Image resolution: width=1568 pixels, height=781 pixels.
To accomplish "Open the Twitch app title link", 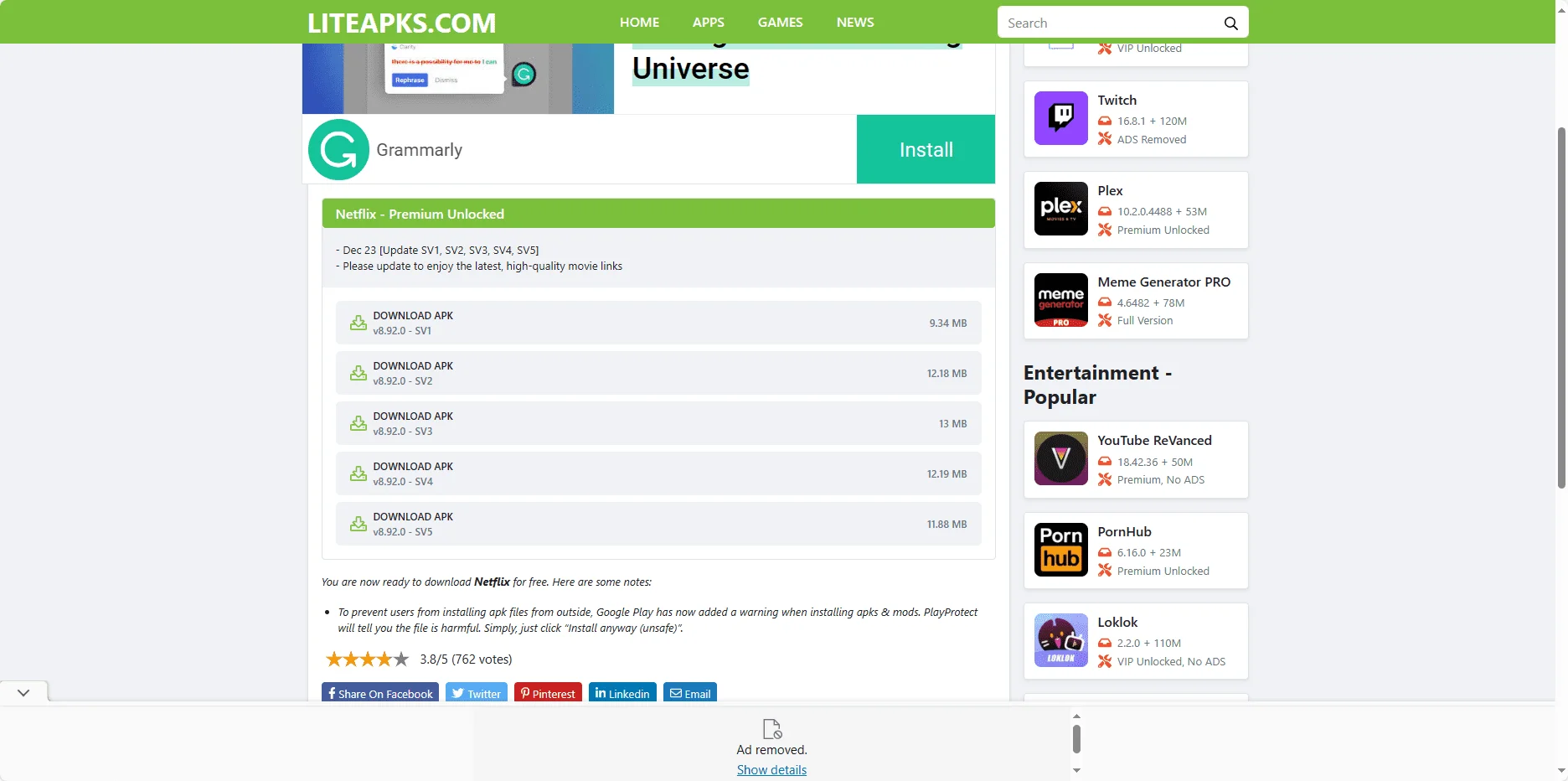I will point(1117,100).
